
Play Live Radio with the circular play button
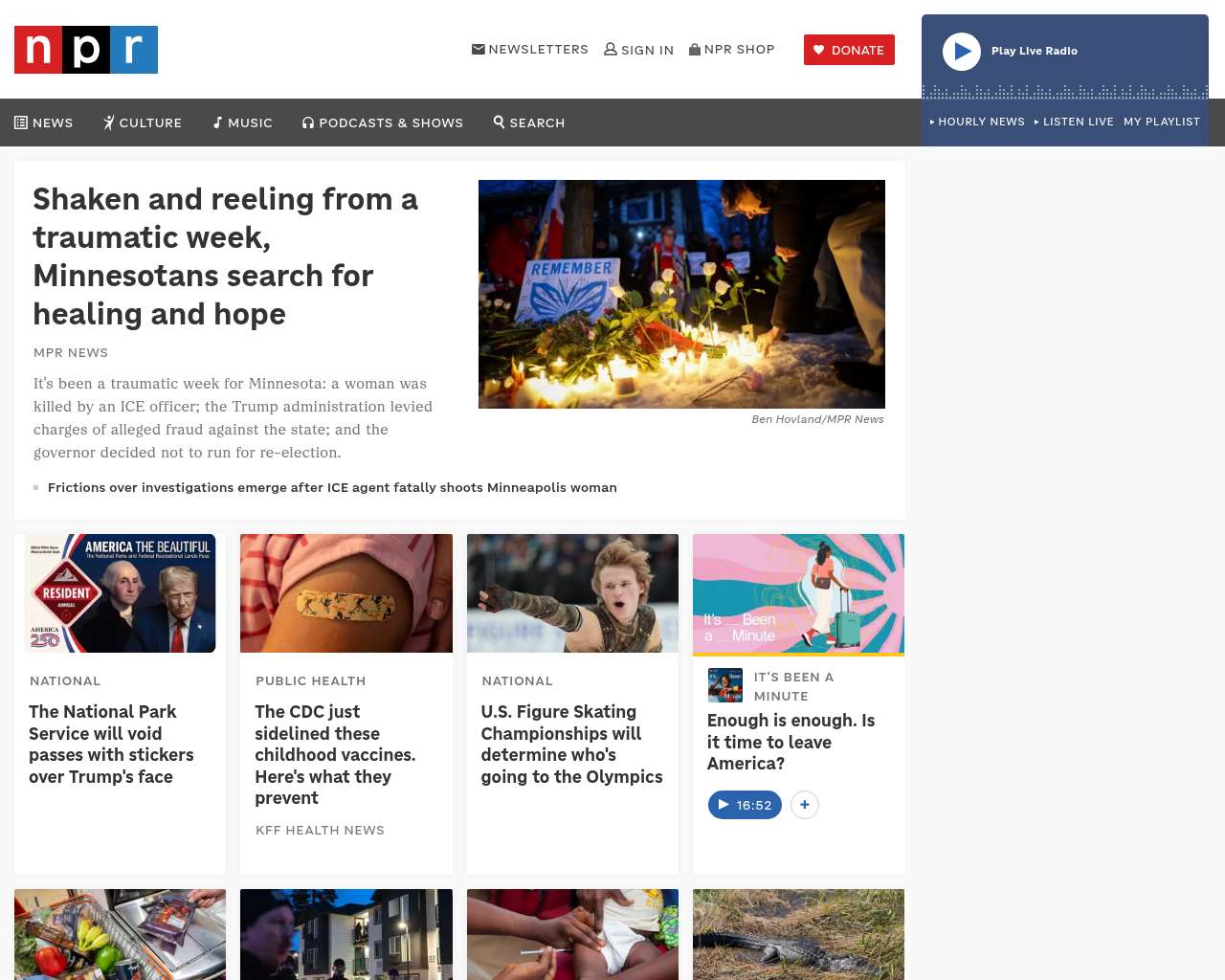(x=962, y=52)
